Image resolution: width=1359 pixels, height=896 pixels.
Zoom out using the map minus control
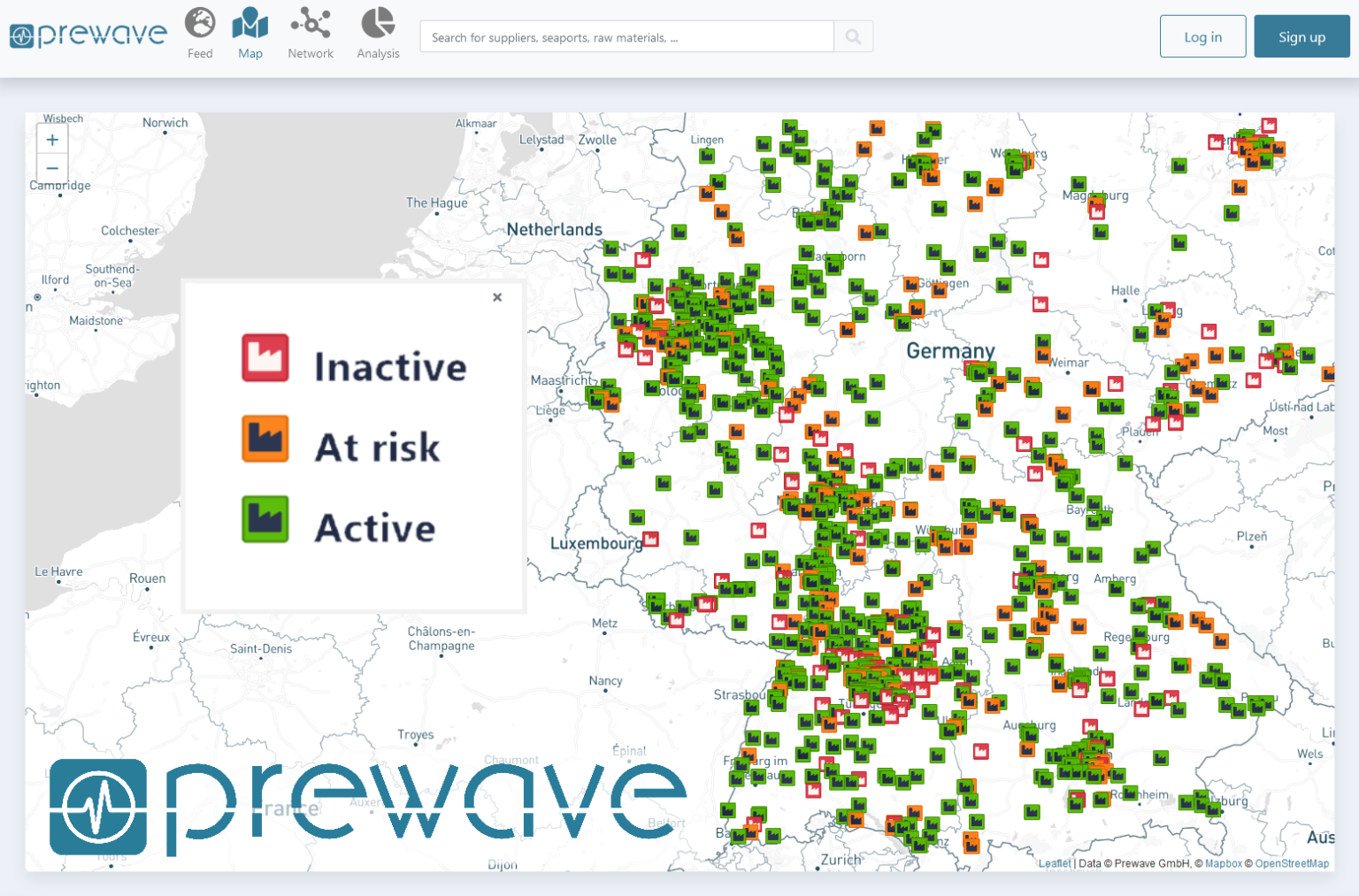pyautogui.click(x=52, y=168)
